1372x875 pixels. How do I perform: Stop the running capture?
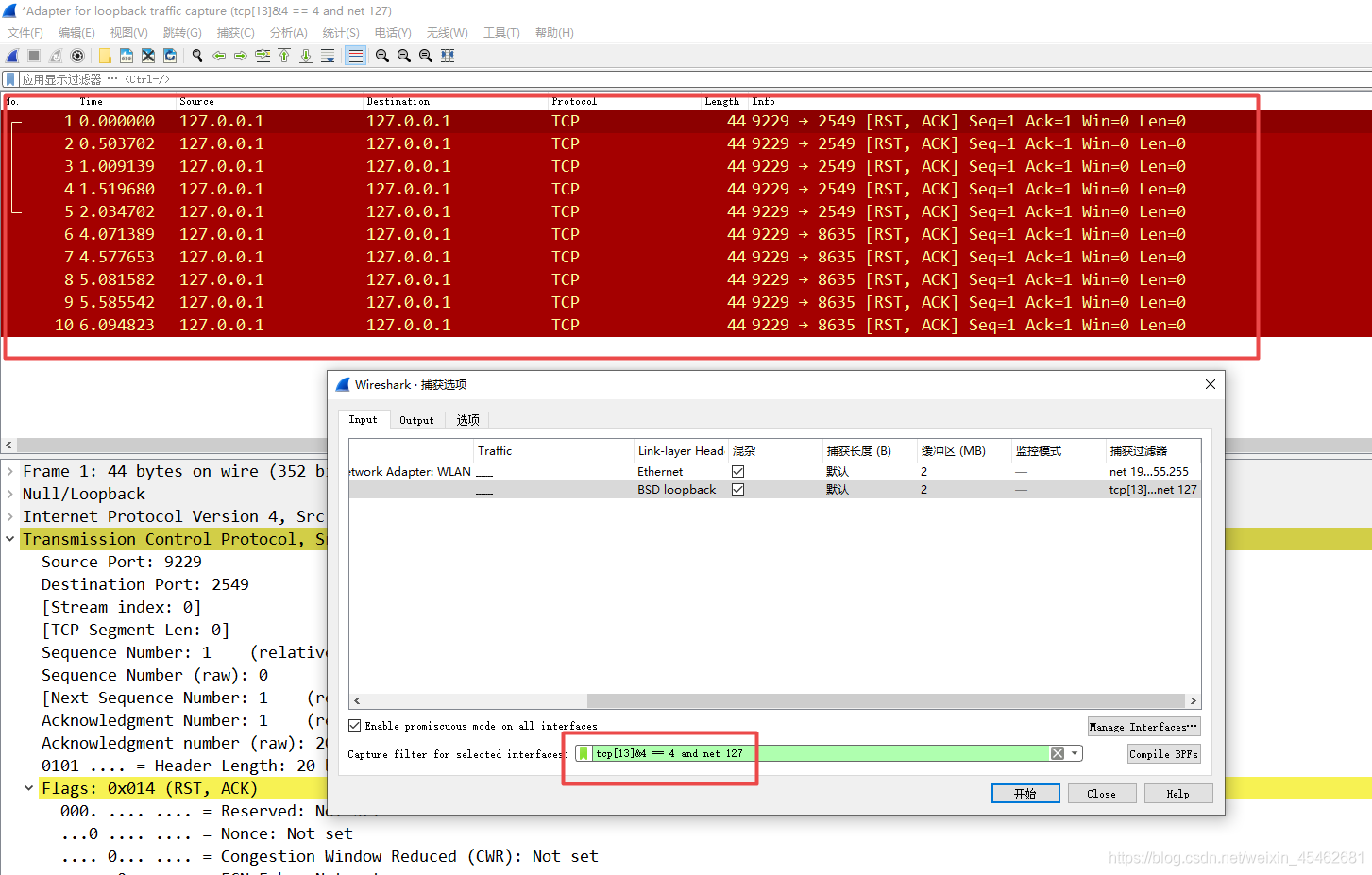pos(34,56)
